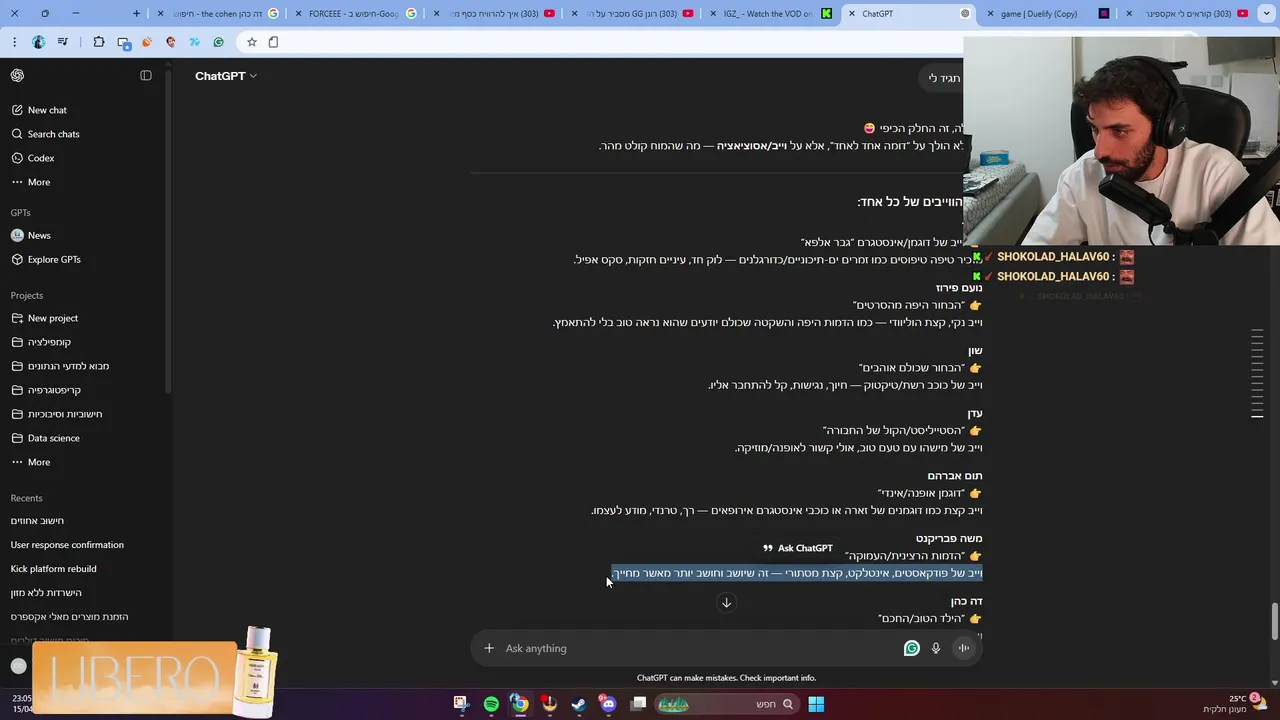This screenshot has width=1280, height=720.
Task: Focus the Ask anything input field
Action: pyautogui.click(x=700, y=648)
